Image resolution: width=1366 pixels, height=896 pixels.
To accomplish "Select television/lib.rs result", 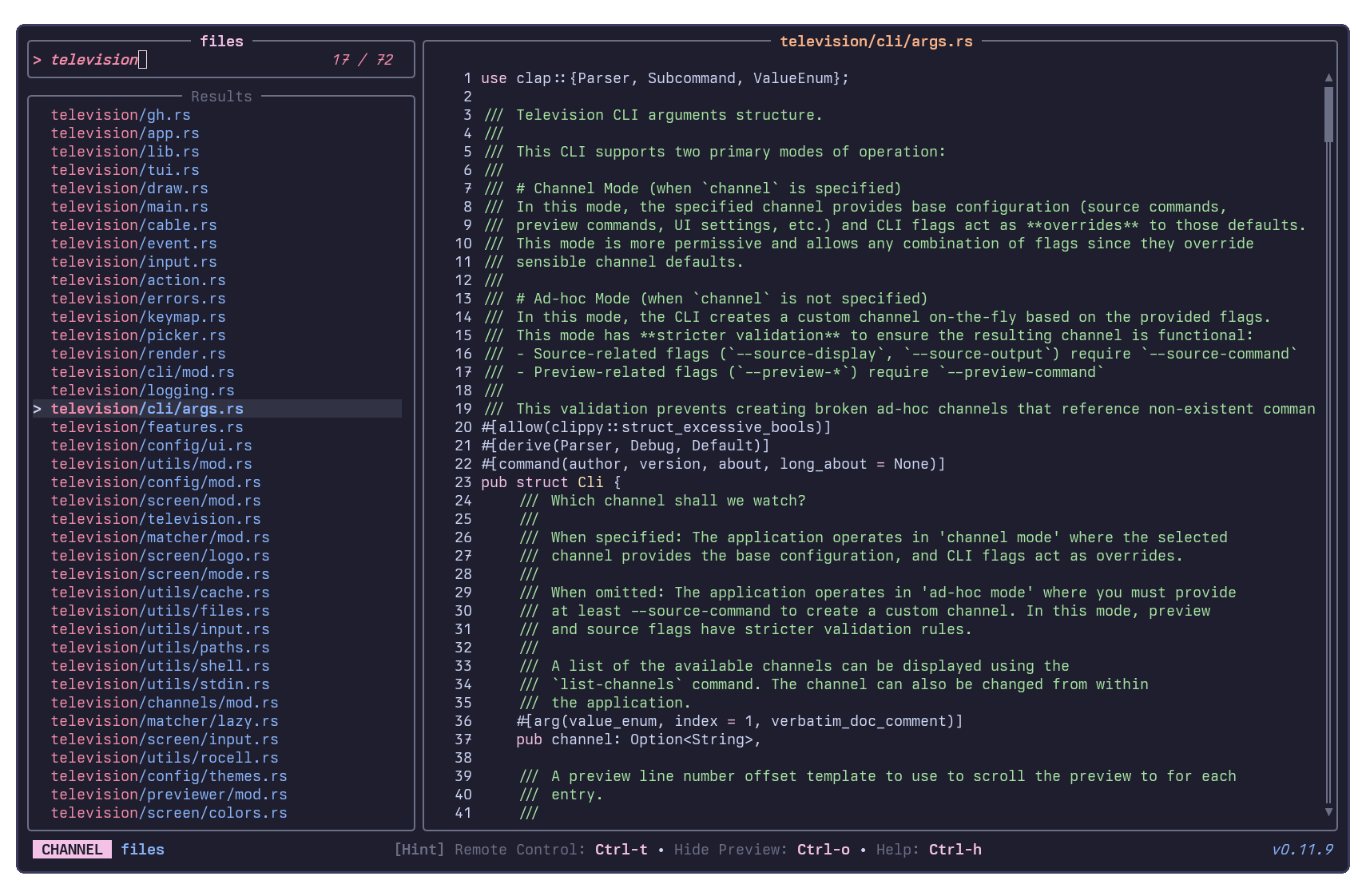I will 125,152.
